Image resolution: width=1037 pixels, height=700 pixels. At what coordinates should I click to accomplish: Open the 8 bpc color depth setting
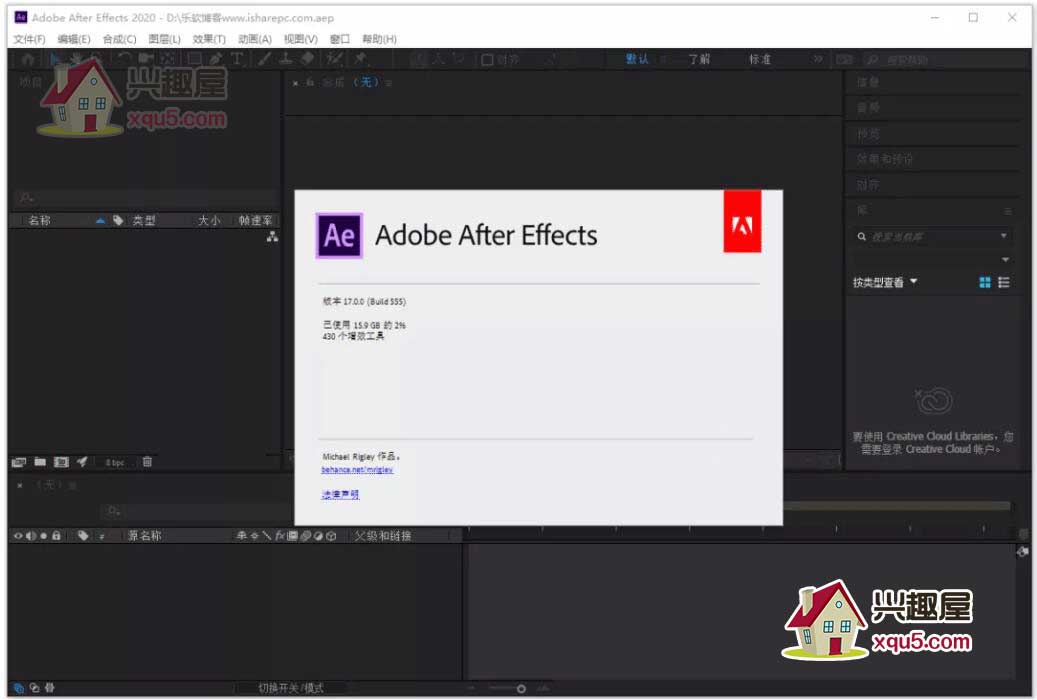click(114, 462)
